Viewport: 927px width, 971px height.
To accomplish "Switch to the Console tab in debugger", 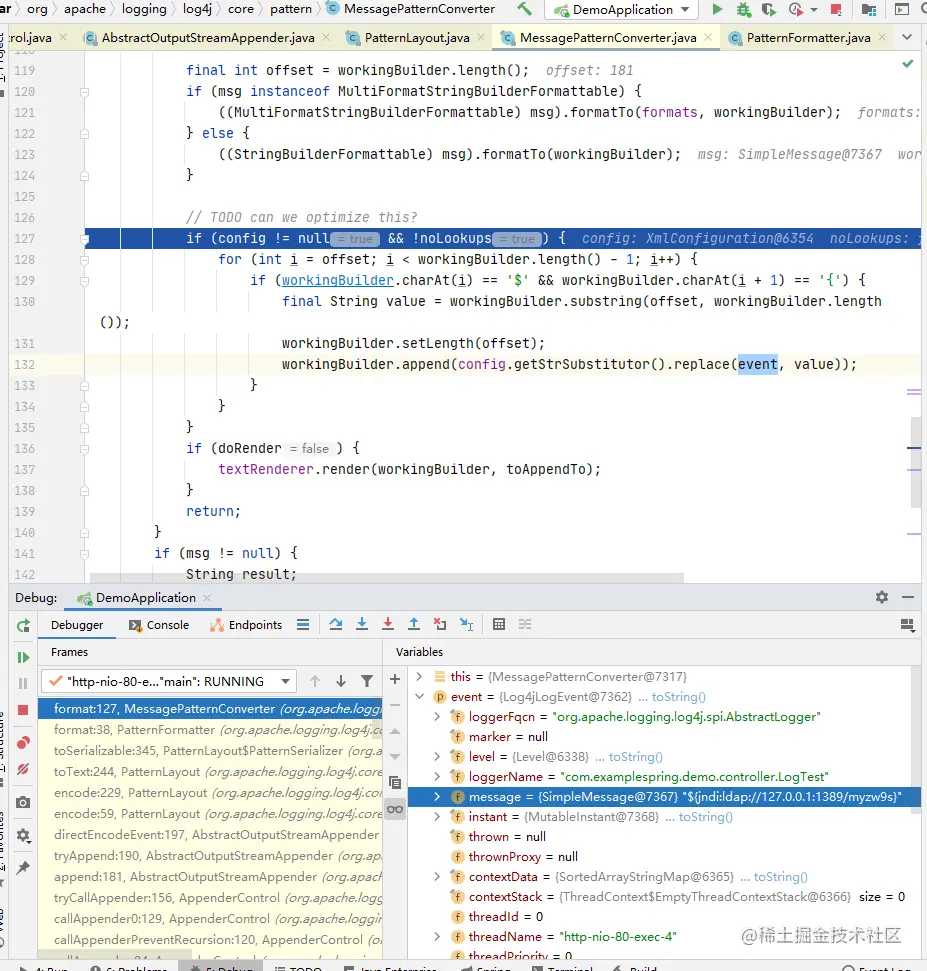I will [159, 625].
